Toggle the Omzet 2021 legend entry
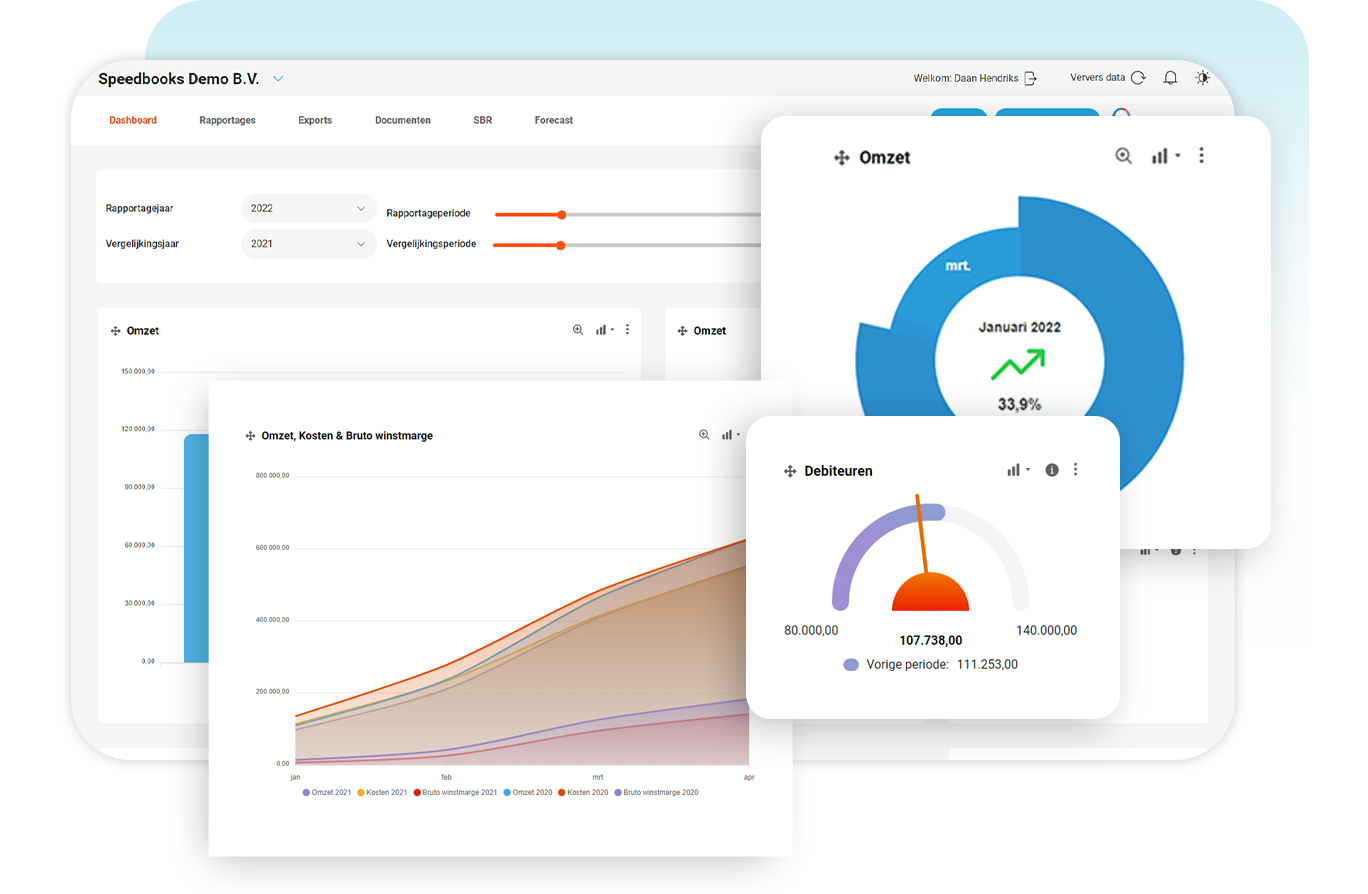1368x894 pixels. click(327, 791)
